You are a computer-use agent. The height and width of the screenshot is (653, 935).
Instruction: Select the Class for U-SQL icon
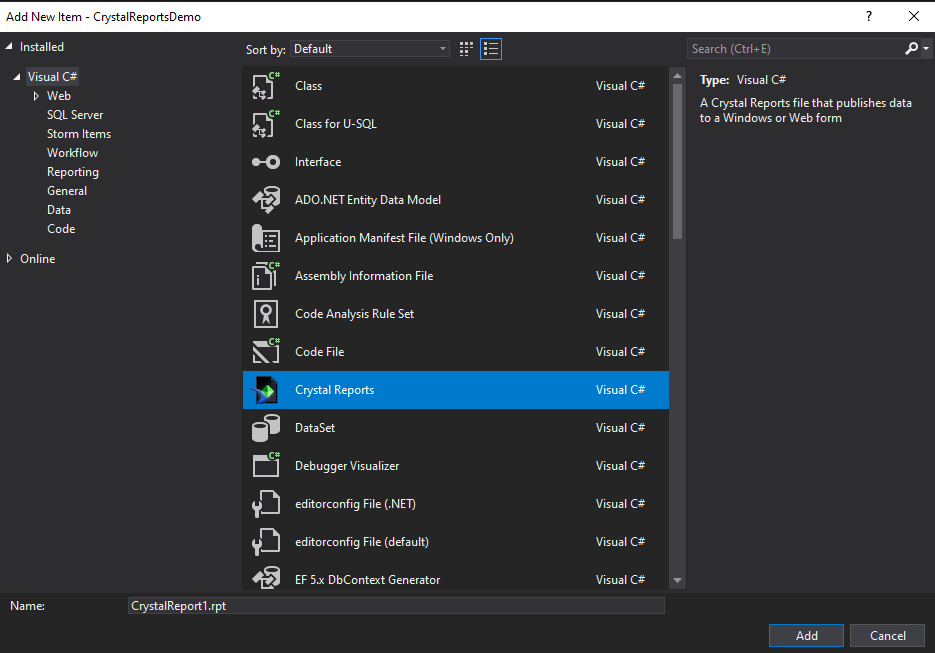point(266,124)
